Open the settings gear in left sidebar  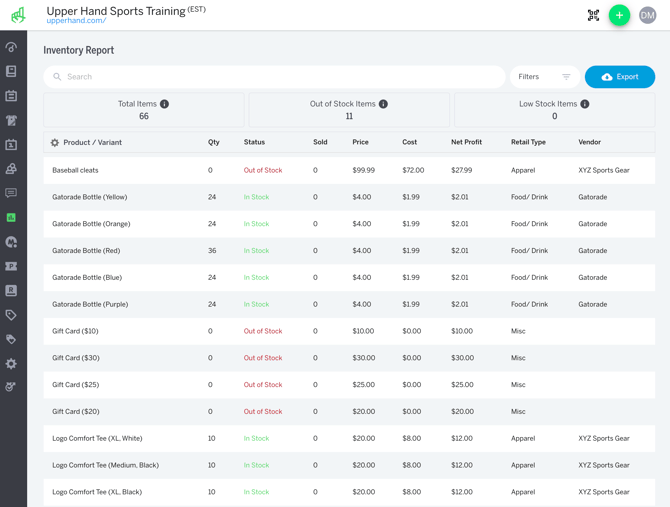(11, 363)
